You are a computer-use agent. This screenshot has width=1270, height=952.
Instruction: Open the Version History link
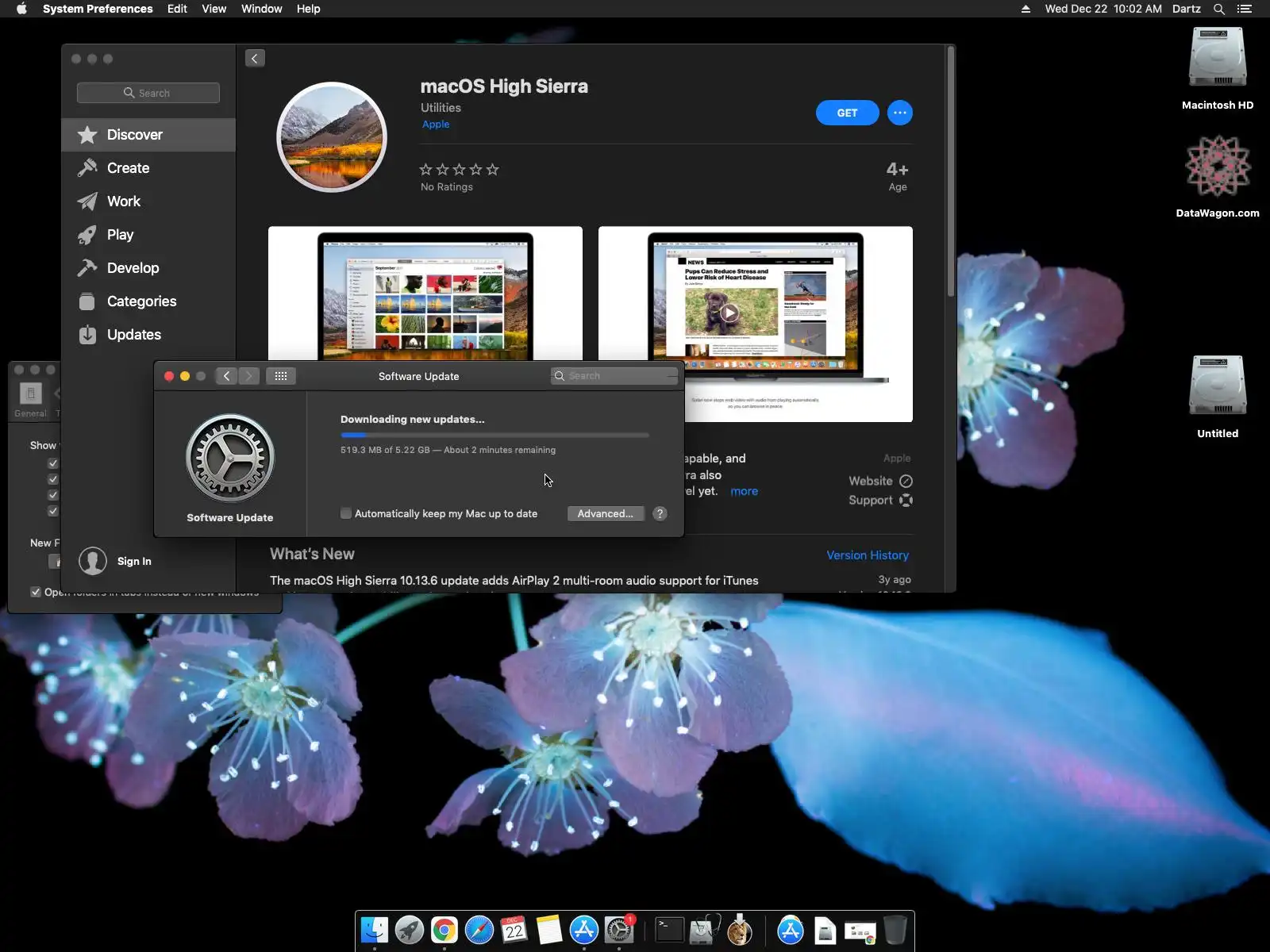pos(868,555)
